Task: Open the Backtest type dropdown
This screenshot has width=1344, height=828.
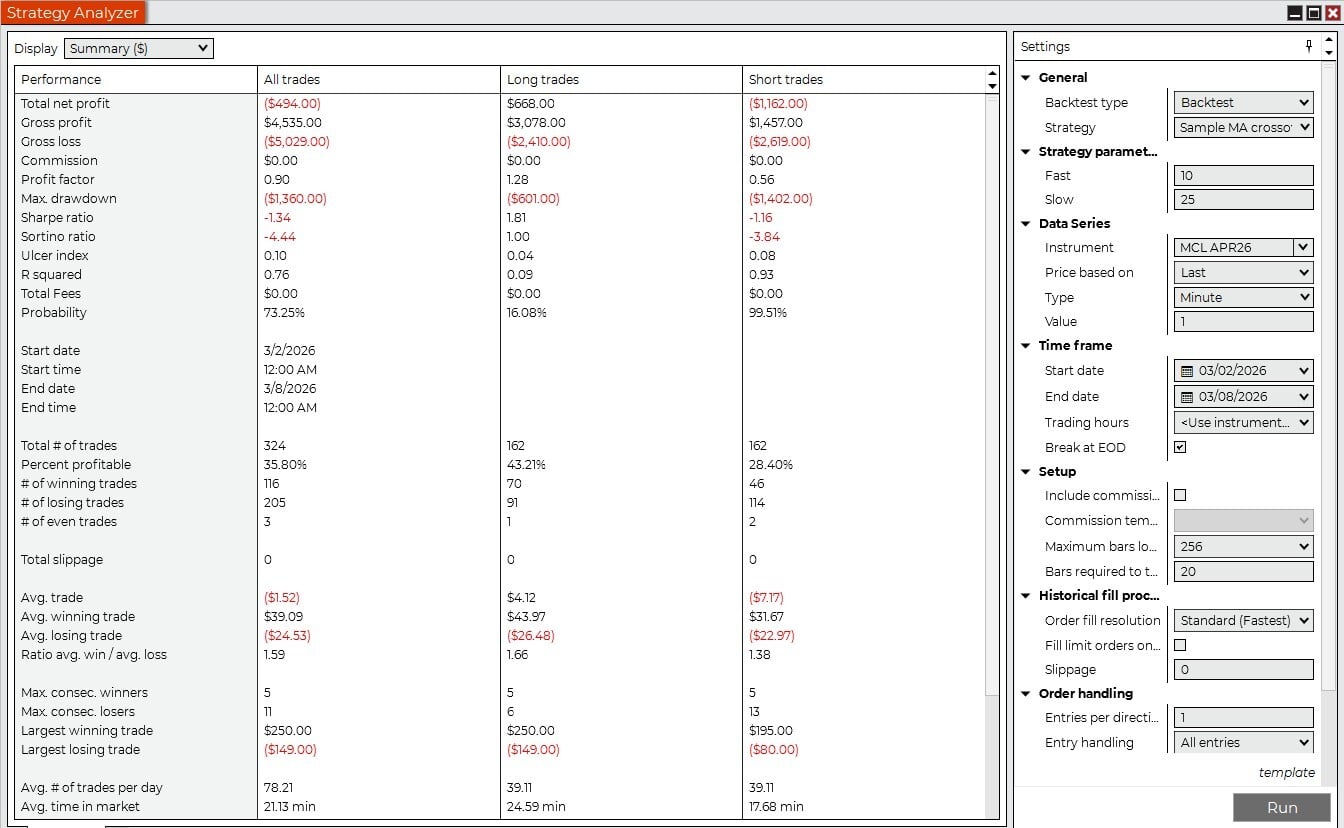Action: click(1244, 102)
